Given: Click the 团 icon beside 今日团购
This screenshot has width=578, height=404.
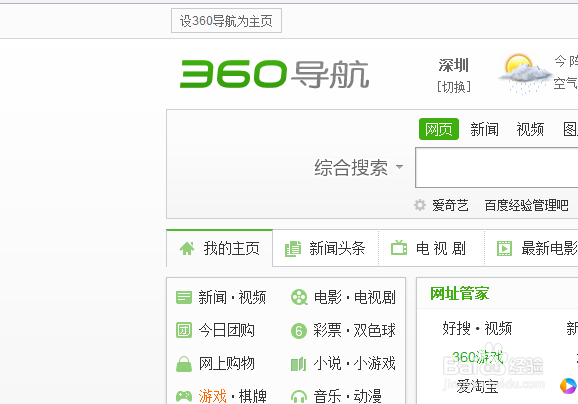Looking at the screenshot, I should [184, 330].
